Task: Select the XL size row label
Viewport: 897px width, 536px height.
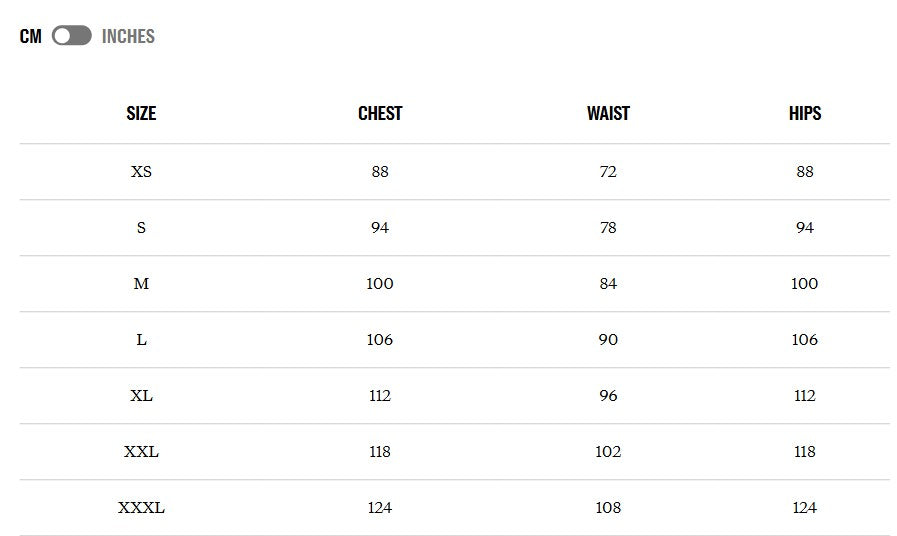Action: click(141, 396)
